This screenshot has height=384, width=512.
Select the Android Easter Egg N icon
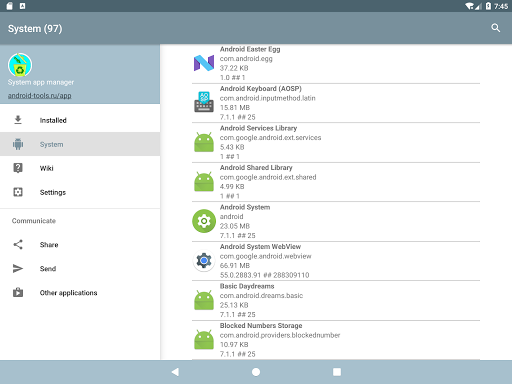[x=204, y=63]
